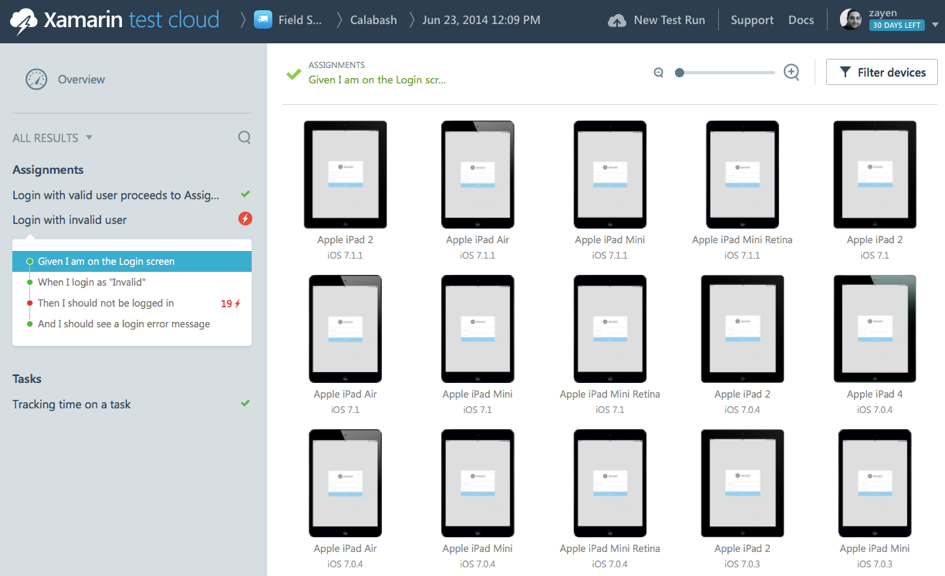Open Apple iPad Air iOS 7.0.4 thumbnail
Viewport: 945px width, 576px height.
(x=345, y=483)
